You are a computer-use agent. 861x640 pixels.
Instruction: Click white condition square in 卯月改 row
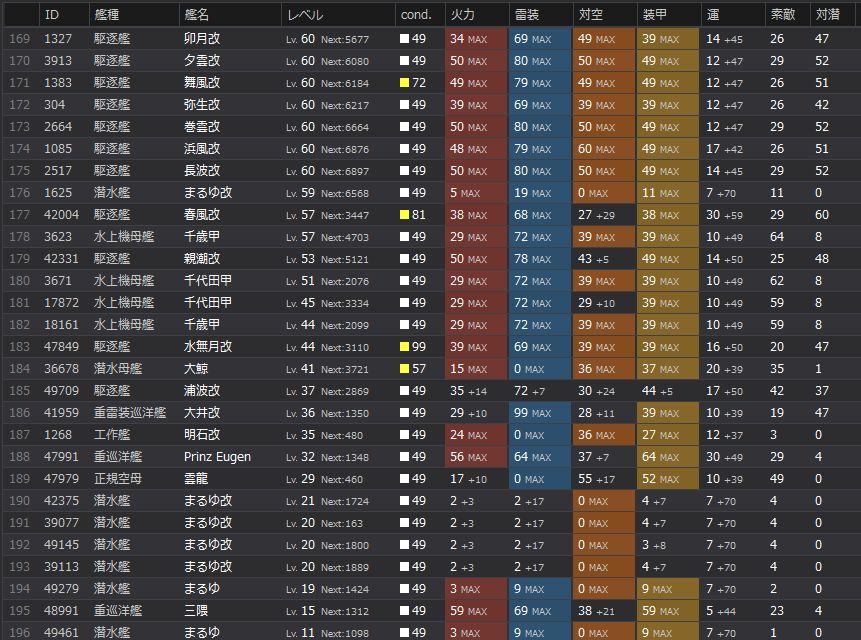[405, 39]
